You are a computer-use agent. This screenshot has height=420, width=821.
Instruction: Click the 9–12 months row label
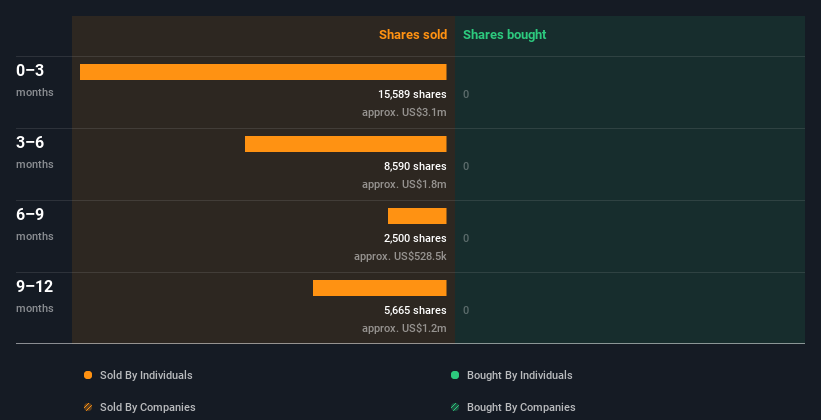[35, 296]
